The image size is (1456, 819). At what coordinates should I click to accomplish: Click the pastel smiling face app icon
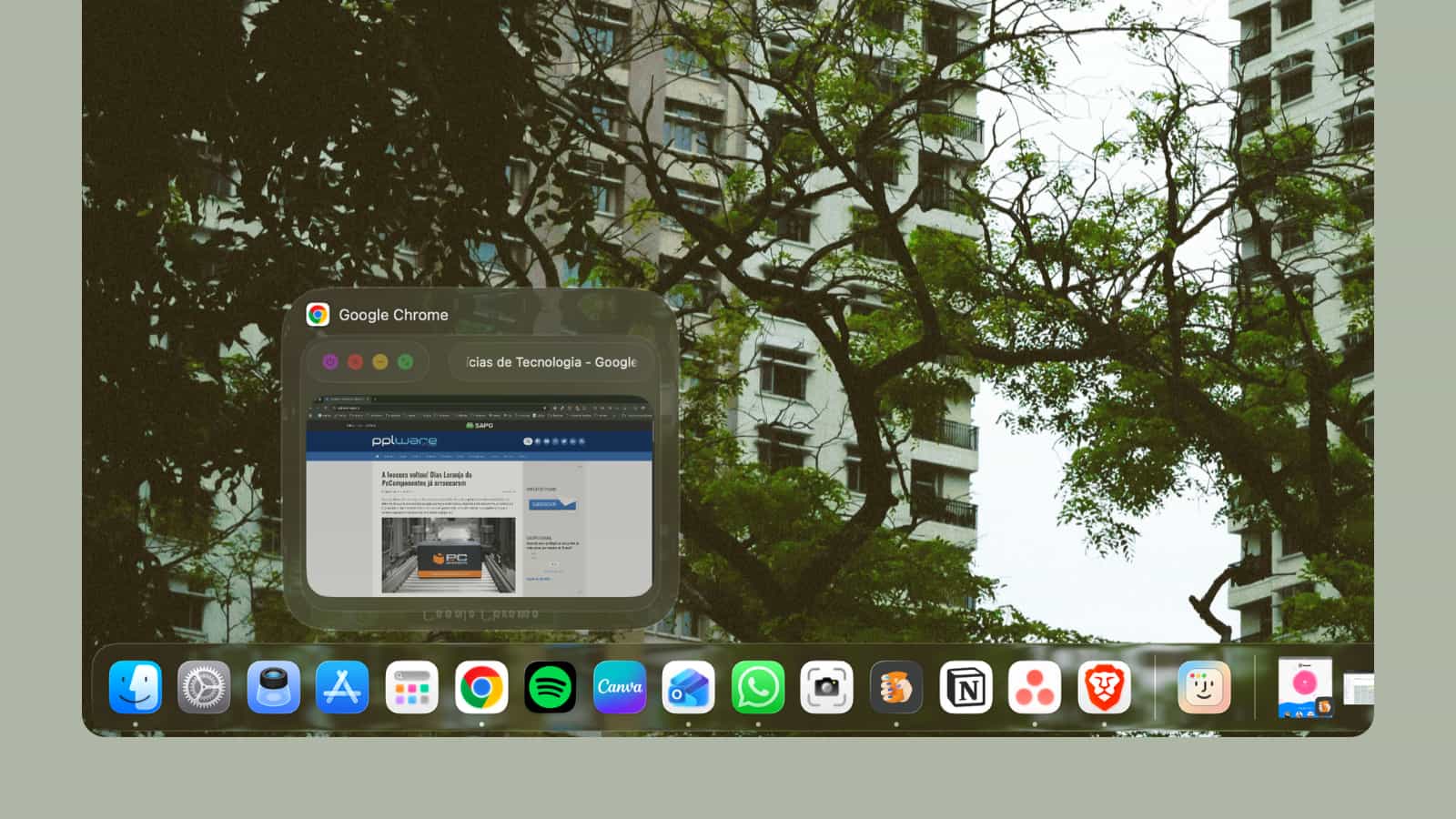click(1204, 687)
